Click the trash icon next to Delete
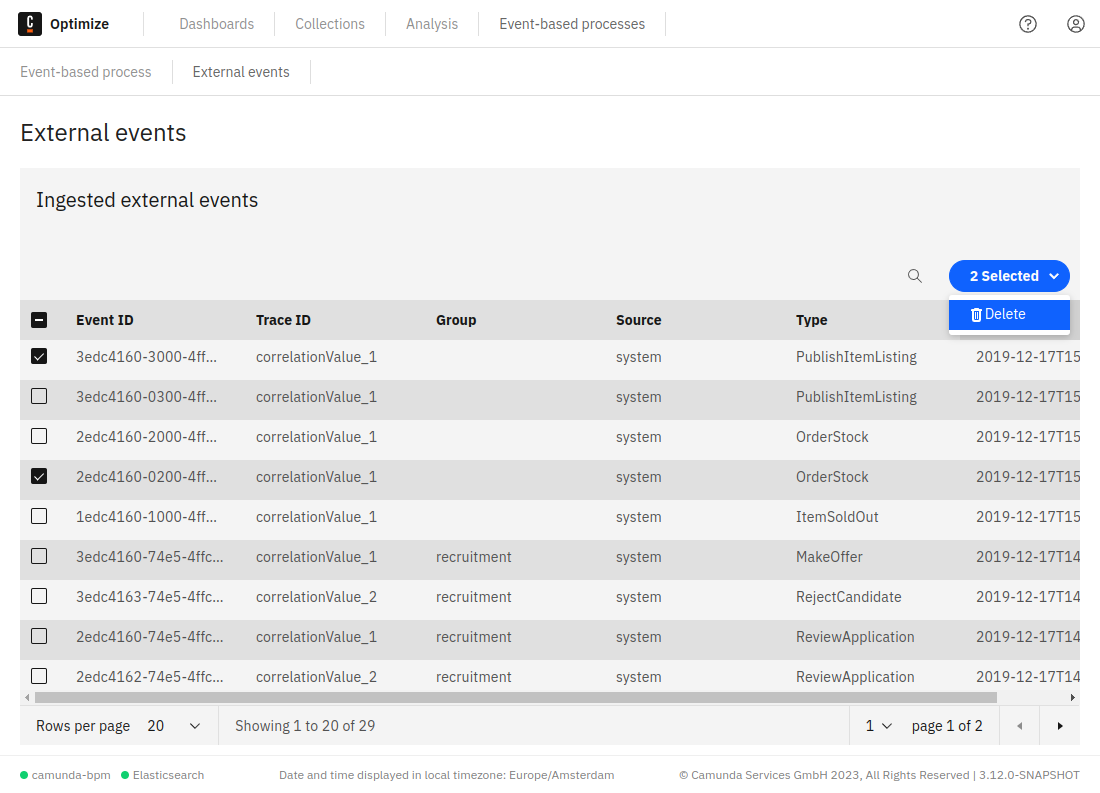The height and width of the screenshot is (793, 1100). tap(977, 314)
